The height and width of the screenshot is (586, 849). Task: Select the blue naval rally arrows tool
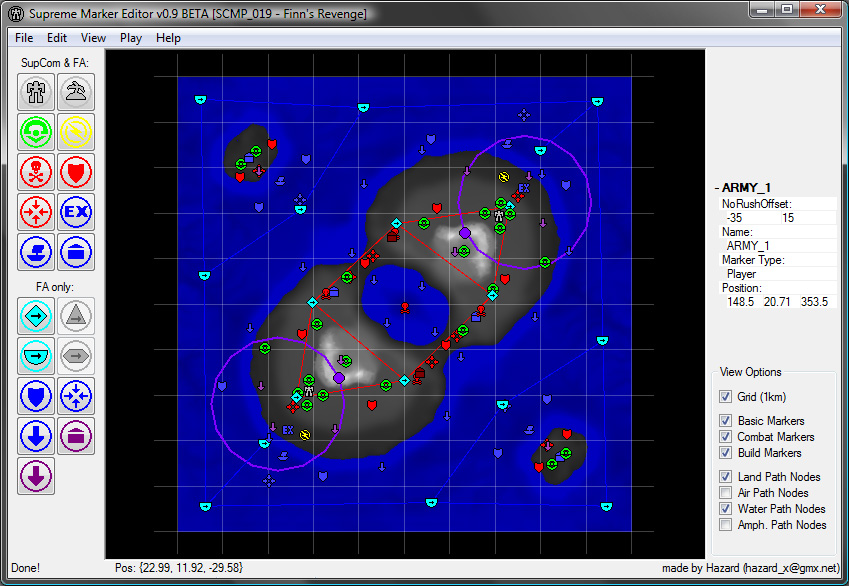click(76, 396)
